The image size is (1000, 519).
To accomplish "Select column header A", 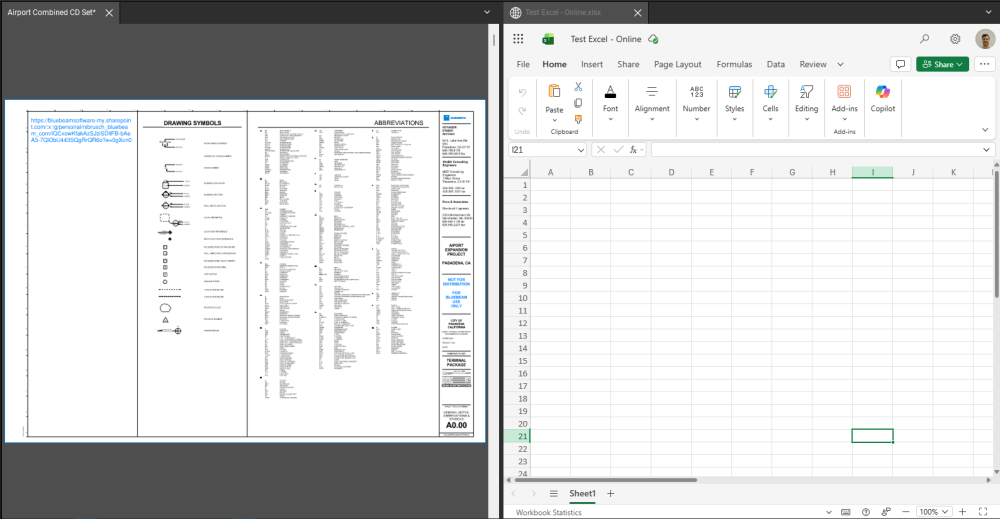I will point(550,172).
